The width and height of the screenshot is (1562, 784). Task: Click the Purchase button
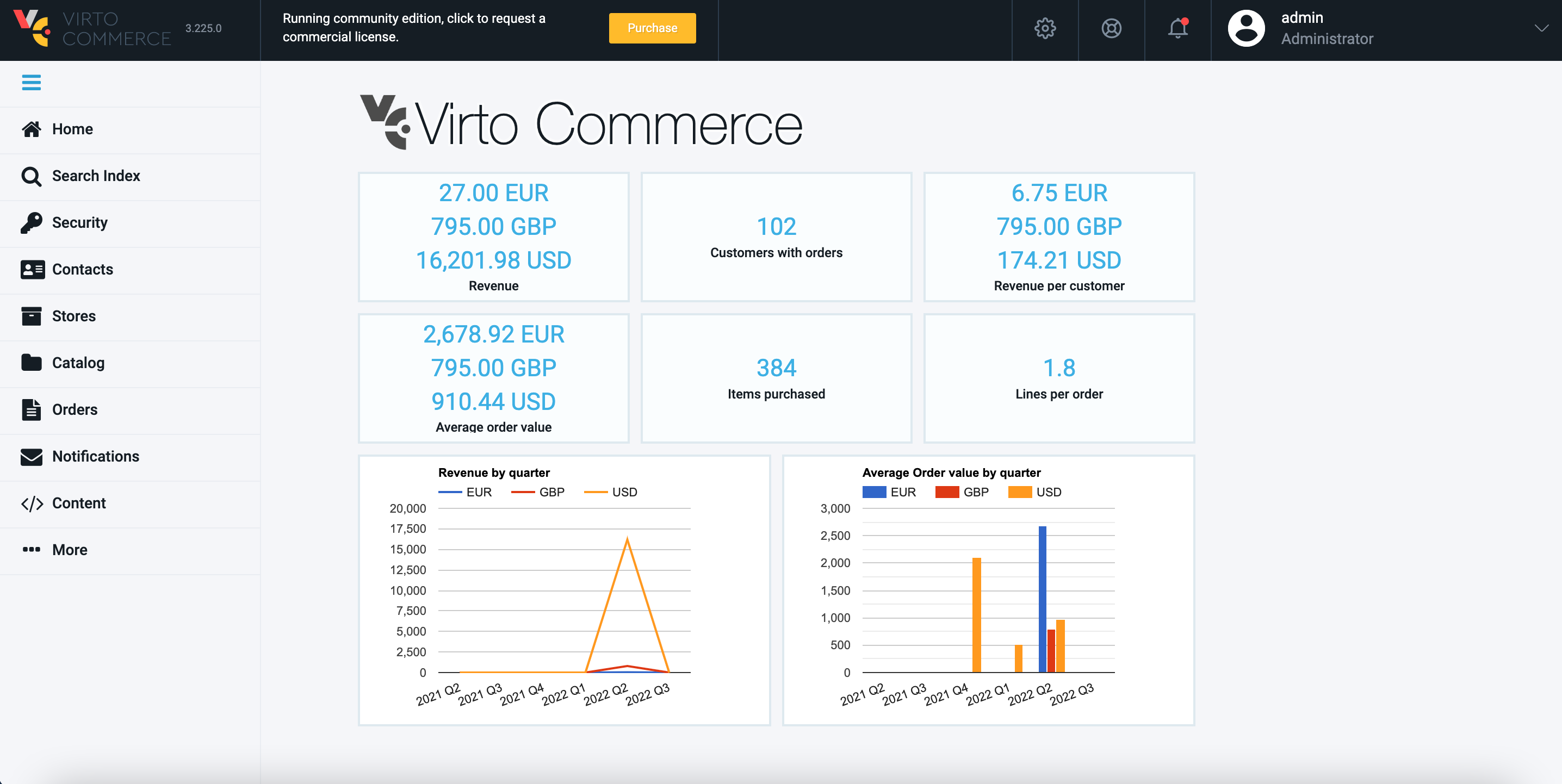tap(652, 28)
